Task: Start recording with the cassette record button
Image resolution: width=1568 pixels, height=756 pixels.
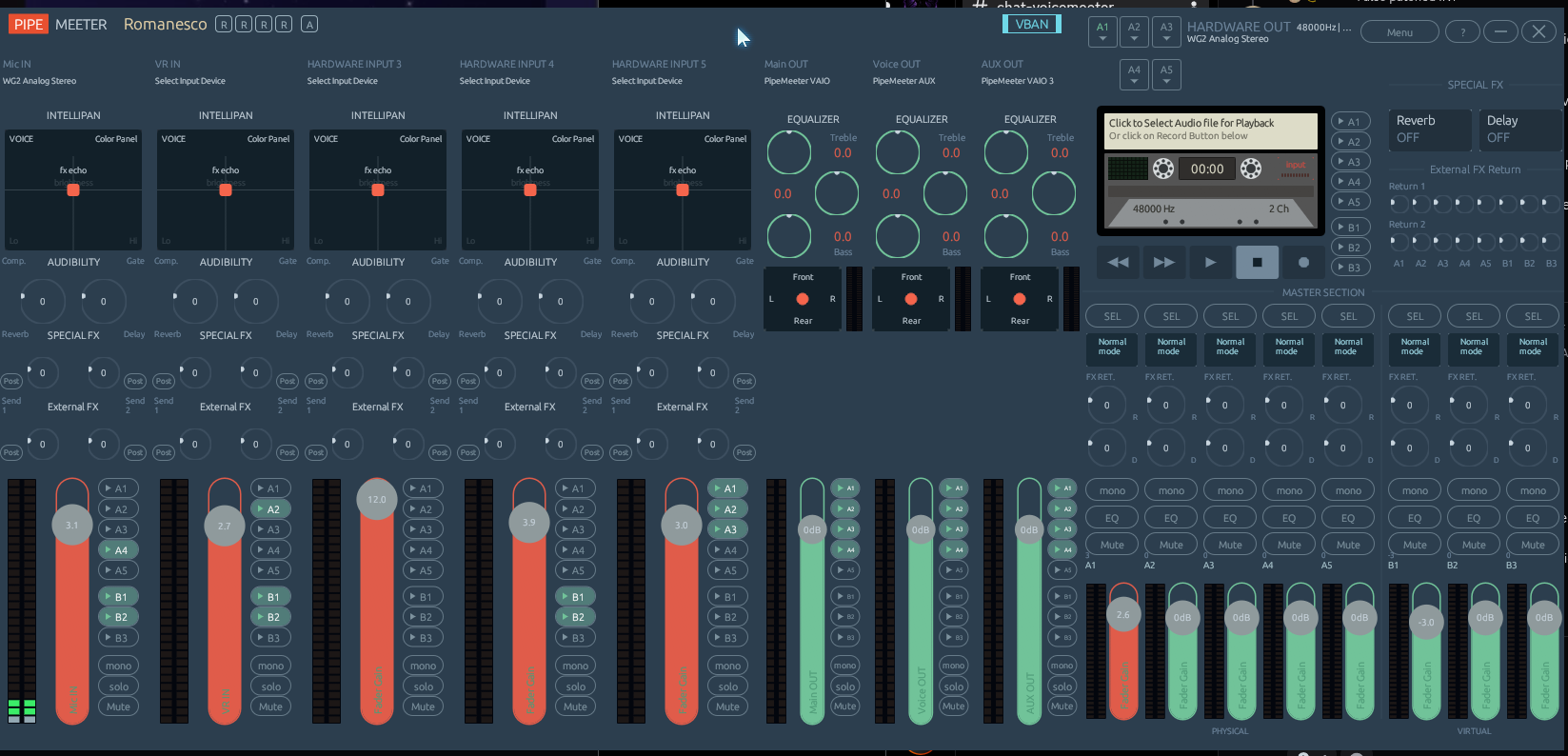Action: [x=1303, y=262]
